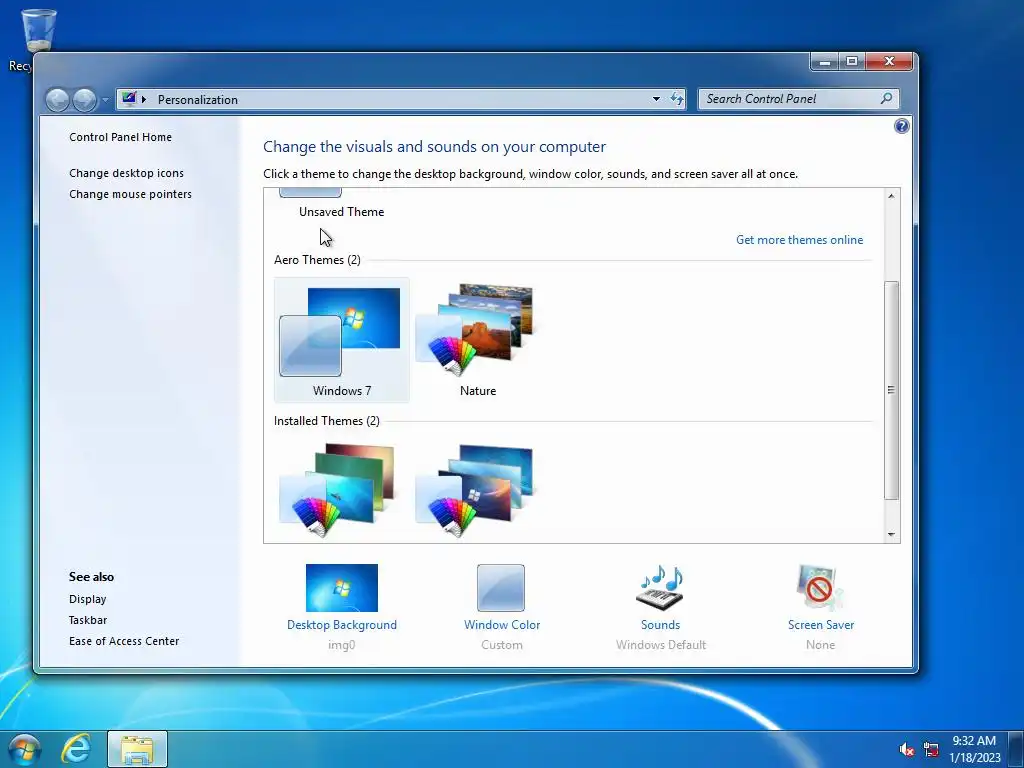
Task: Click the Windows Explorer taskbar button
Action: tap(137, 749)
